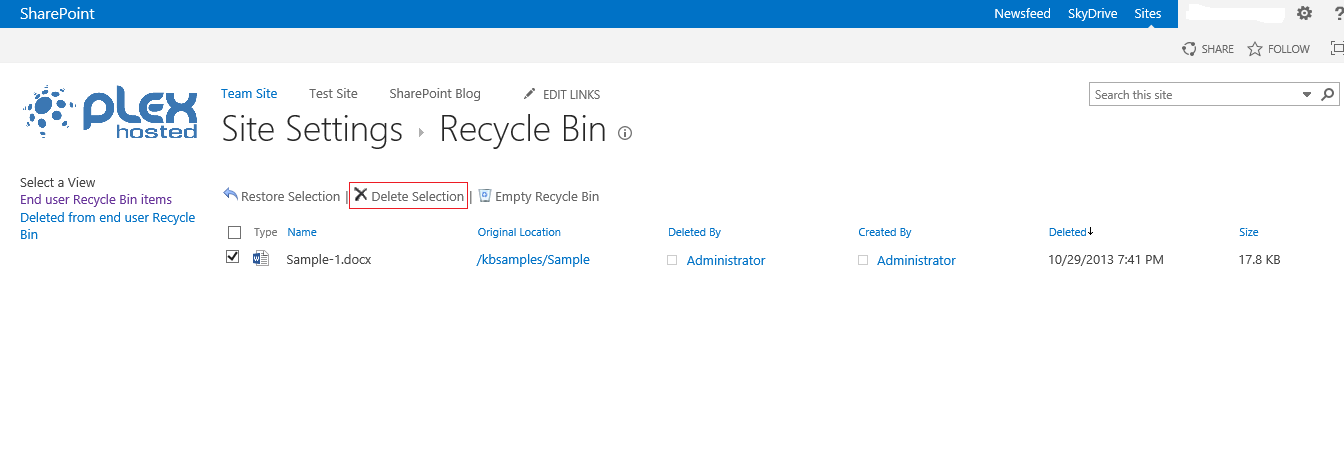Expand the search scope dropdown arrow
1344x455 pixels.
(1307, 94)
